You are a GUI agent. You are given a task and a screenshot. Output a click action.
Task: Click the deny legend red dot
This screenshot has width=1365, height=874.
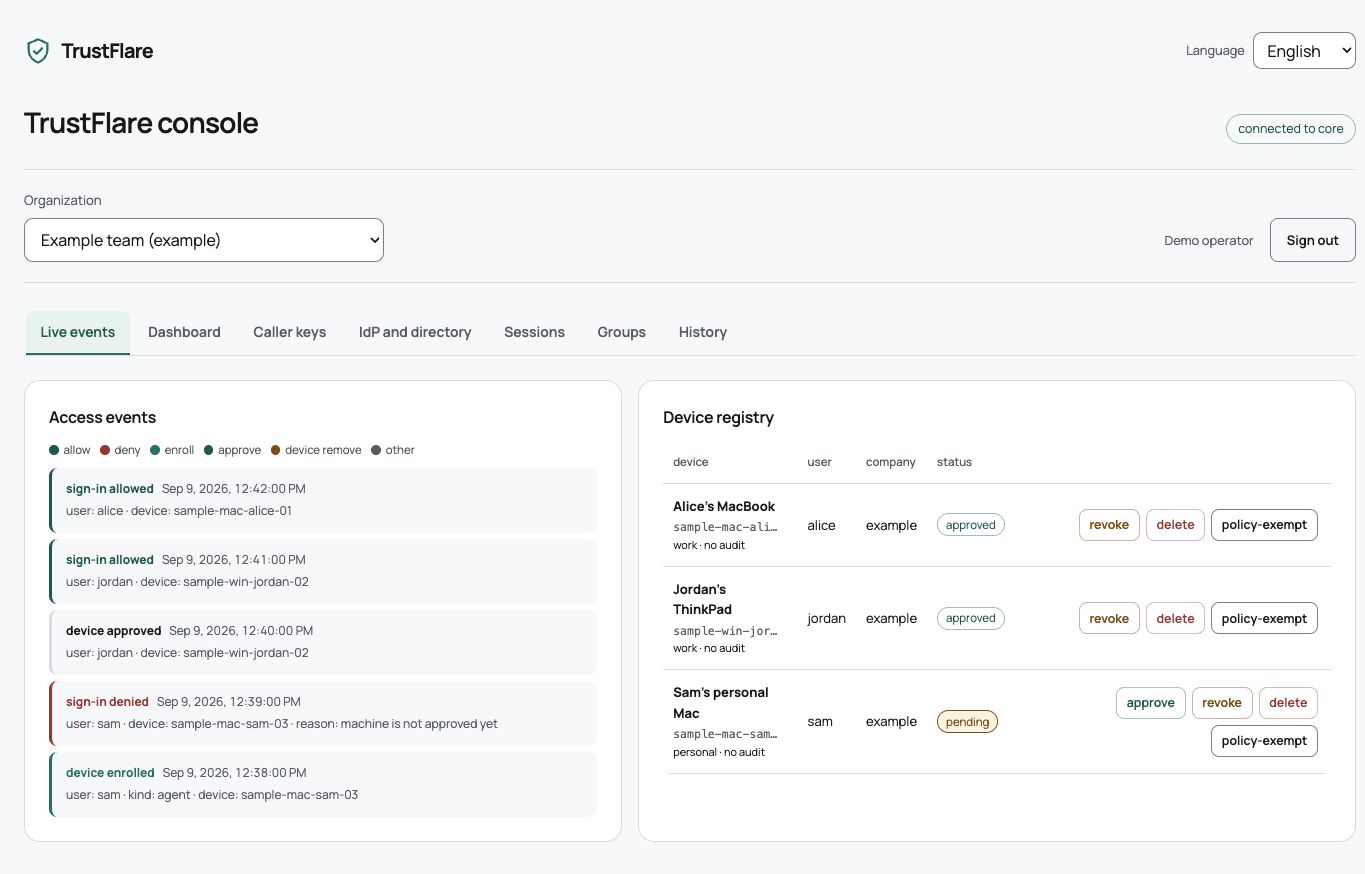tap(105, 450)
